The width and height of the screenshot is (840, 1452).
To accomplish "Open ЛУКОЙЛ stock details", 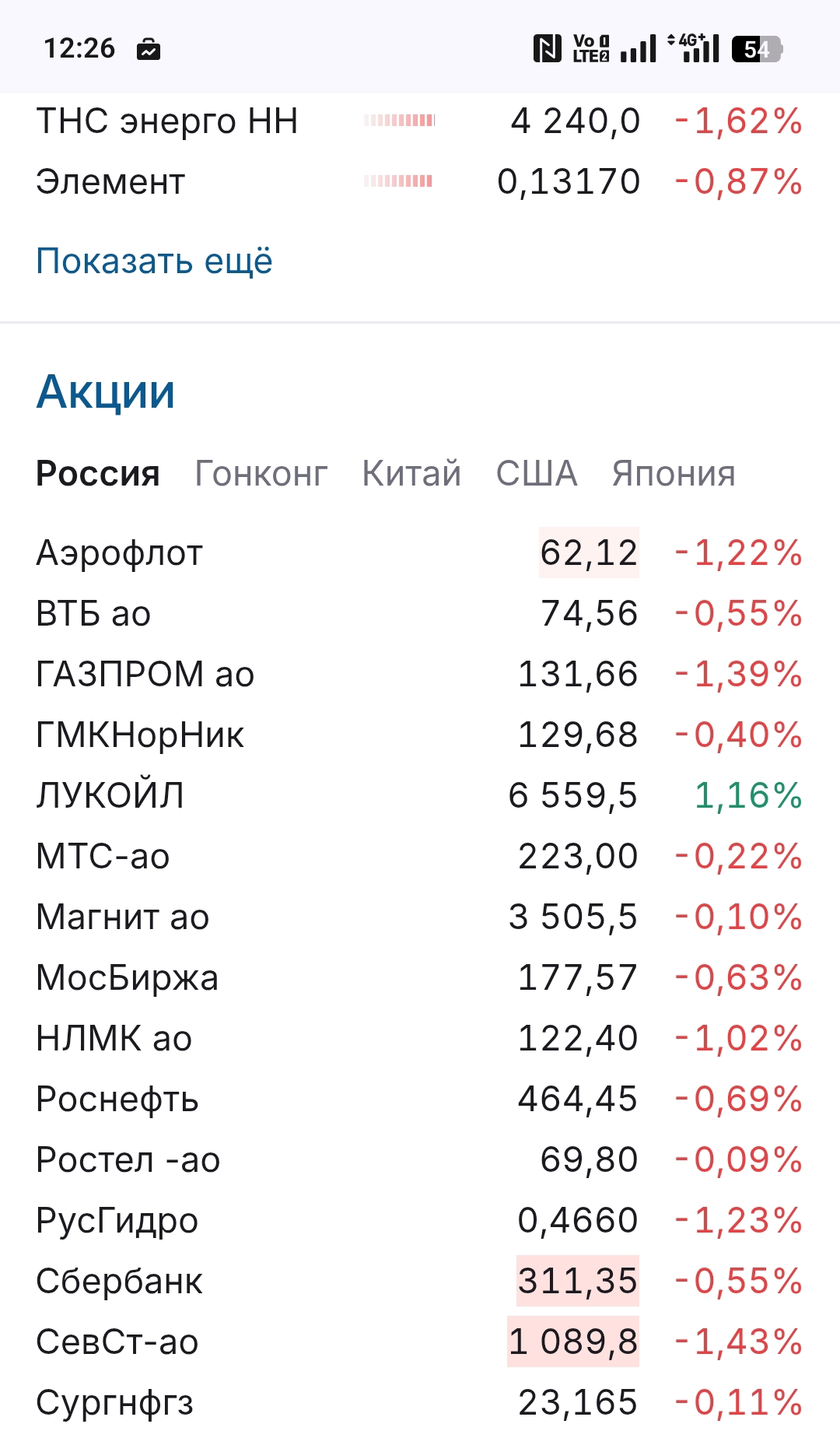I will click(x=110, y=796).
